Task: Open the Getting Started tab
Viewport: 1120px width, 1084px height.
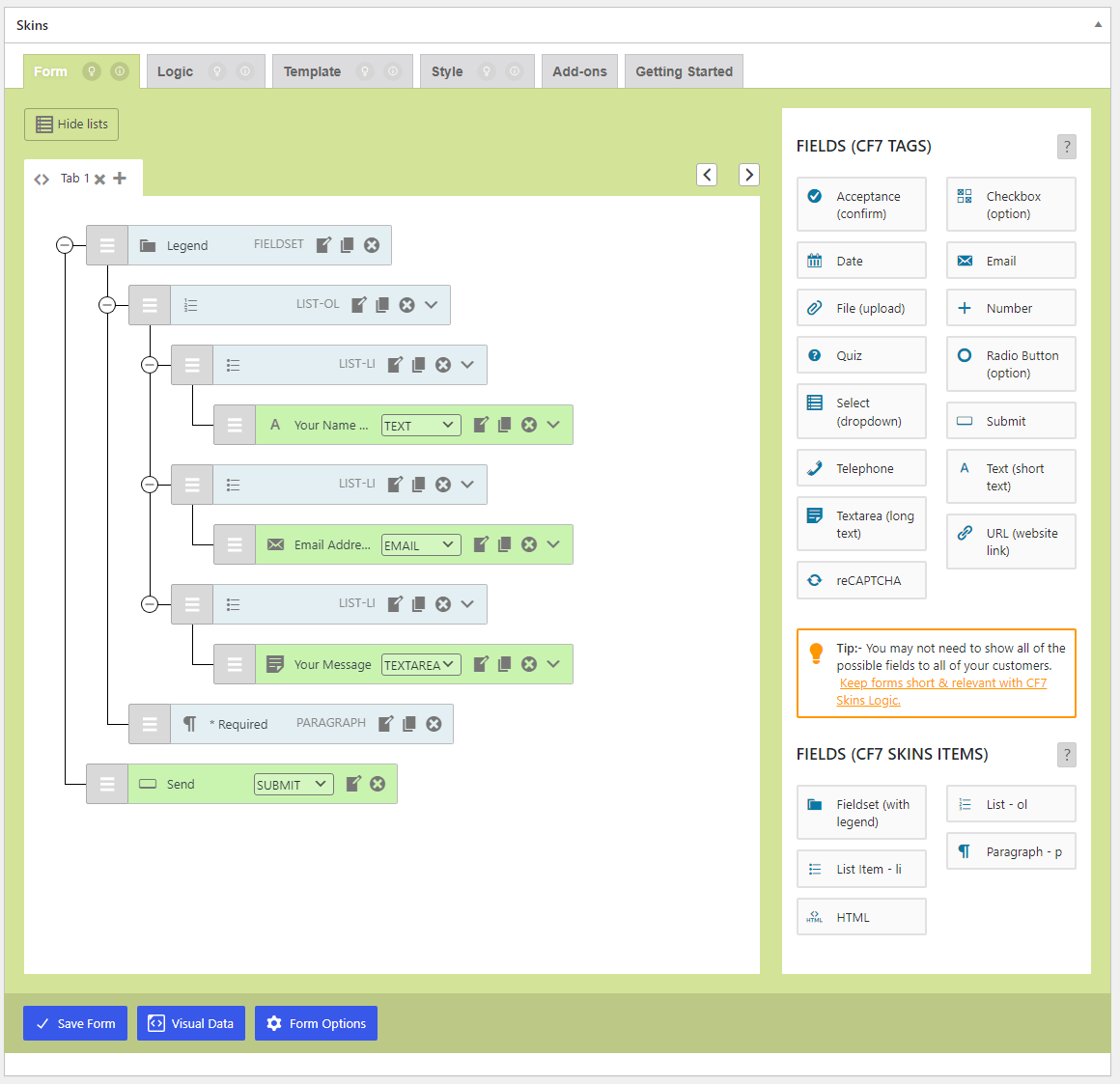Action: [684, 71]
